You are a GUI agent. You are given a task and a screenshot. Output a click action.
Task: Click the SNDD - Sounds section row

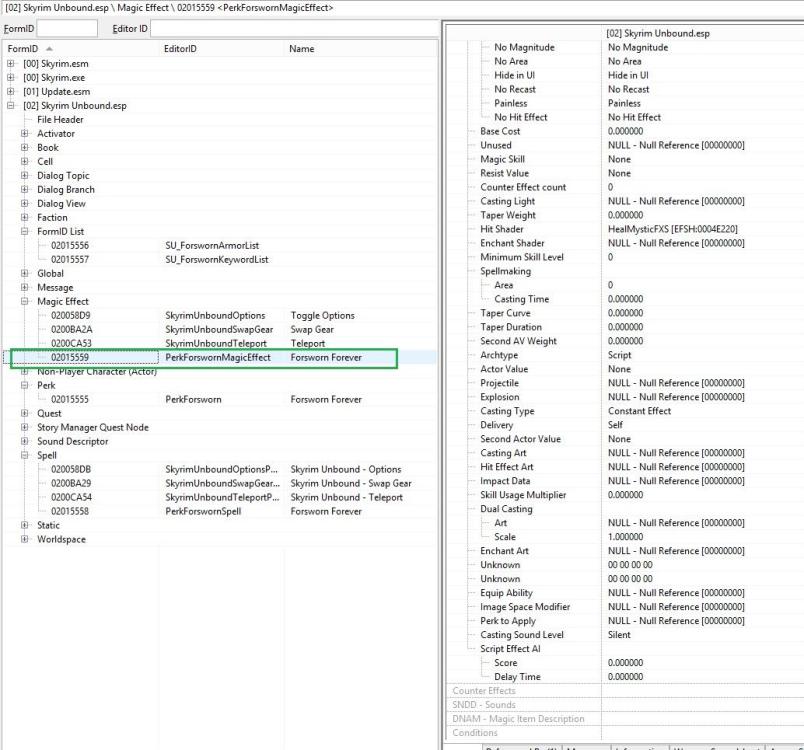tap(626, 705)
